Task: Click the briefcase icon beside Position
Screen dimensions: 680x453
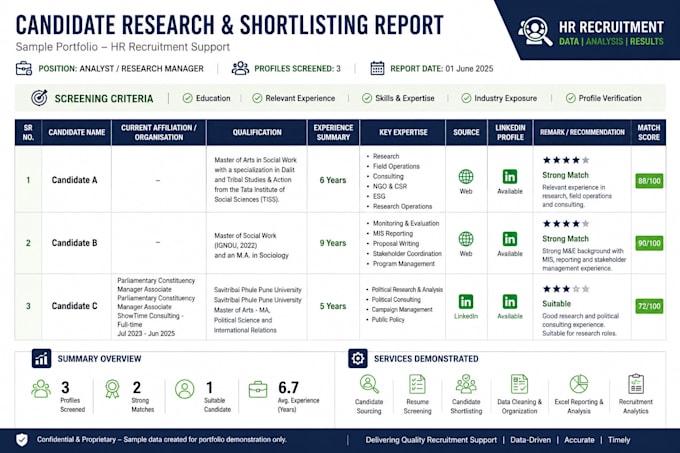Action: pos(24,68)
